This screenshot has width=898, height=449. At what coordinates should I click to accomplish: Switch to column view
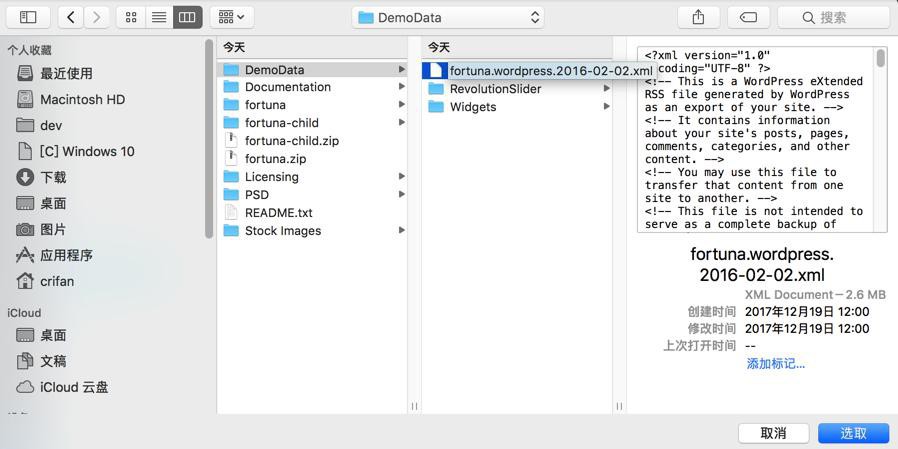[x=187, y=17]
